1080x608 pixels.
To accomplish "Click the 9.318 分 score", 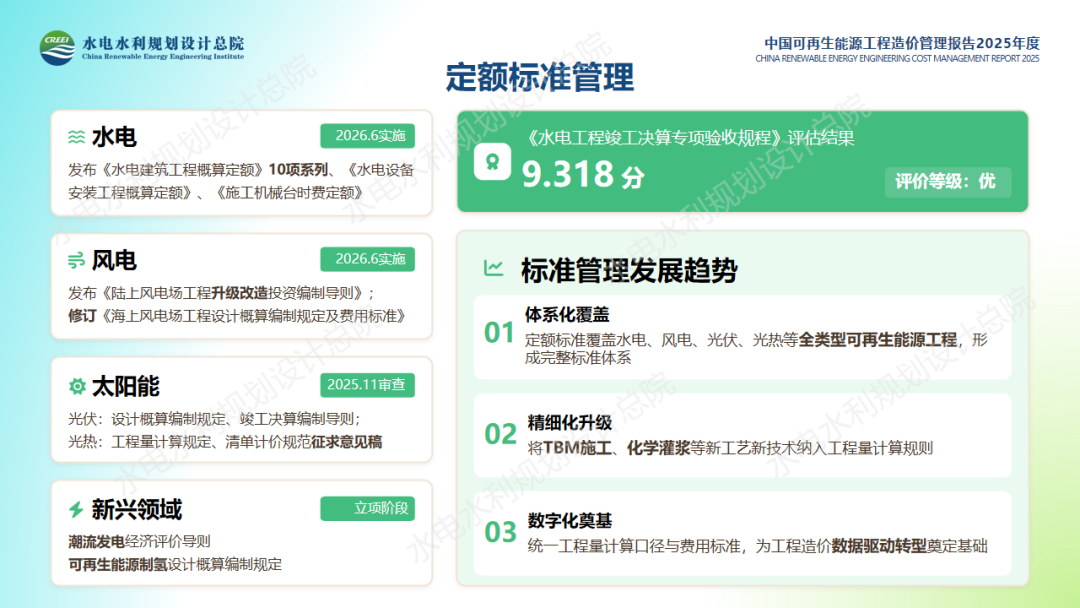I will point(583,174).
